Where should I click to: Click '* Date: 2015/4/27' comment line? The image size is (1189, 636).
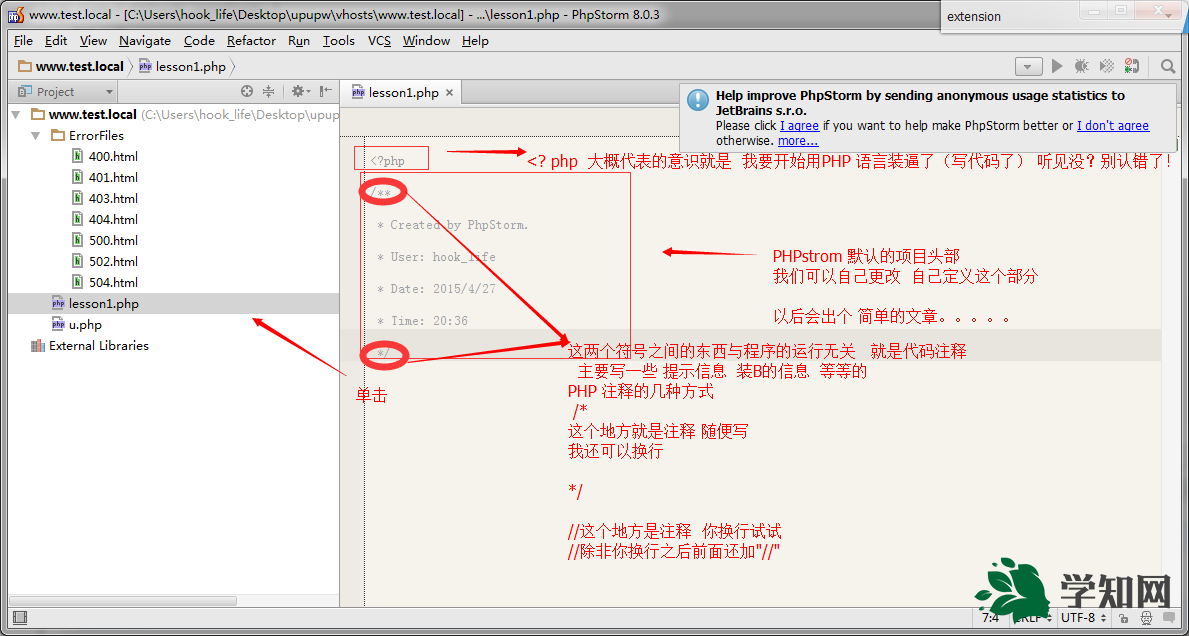coord(436,289)
